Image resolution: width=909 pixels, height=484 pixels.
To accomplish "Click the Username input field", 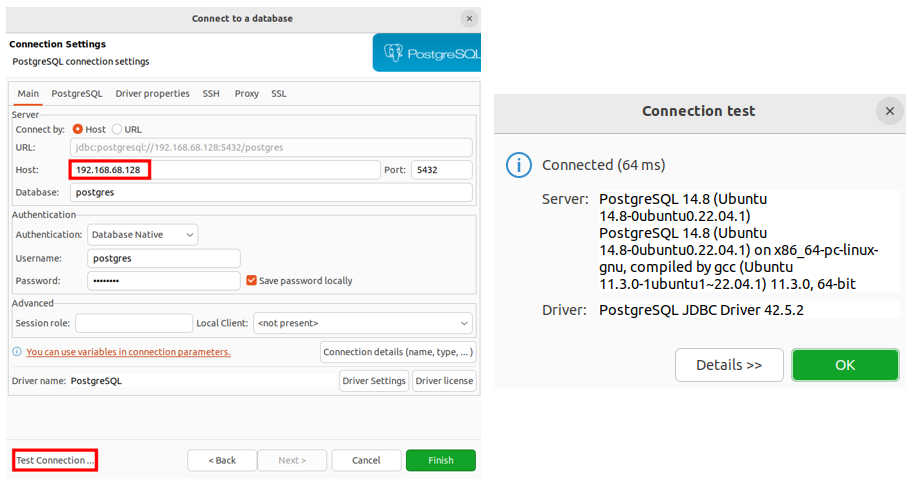I will click(164, 259).
